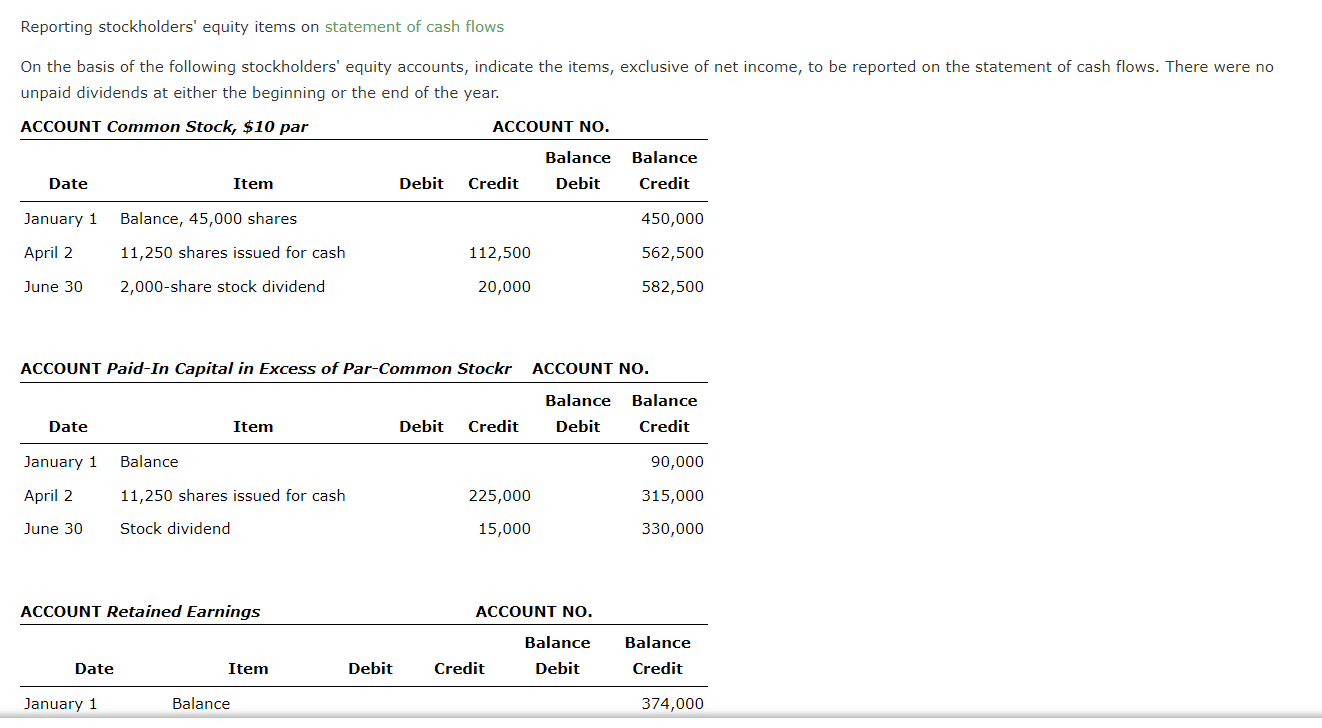Click the 15,000 credit amount

tap(504, 529)
